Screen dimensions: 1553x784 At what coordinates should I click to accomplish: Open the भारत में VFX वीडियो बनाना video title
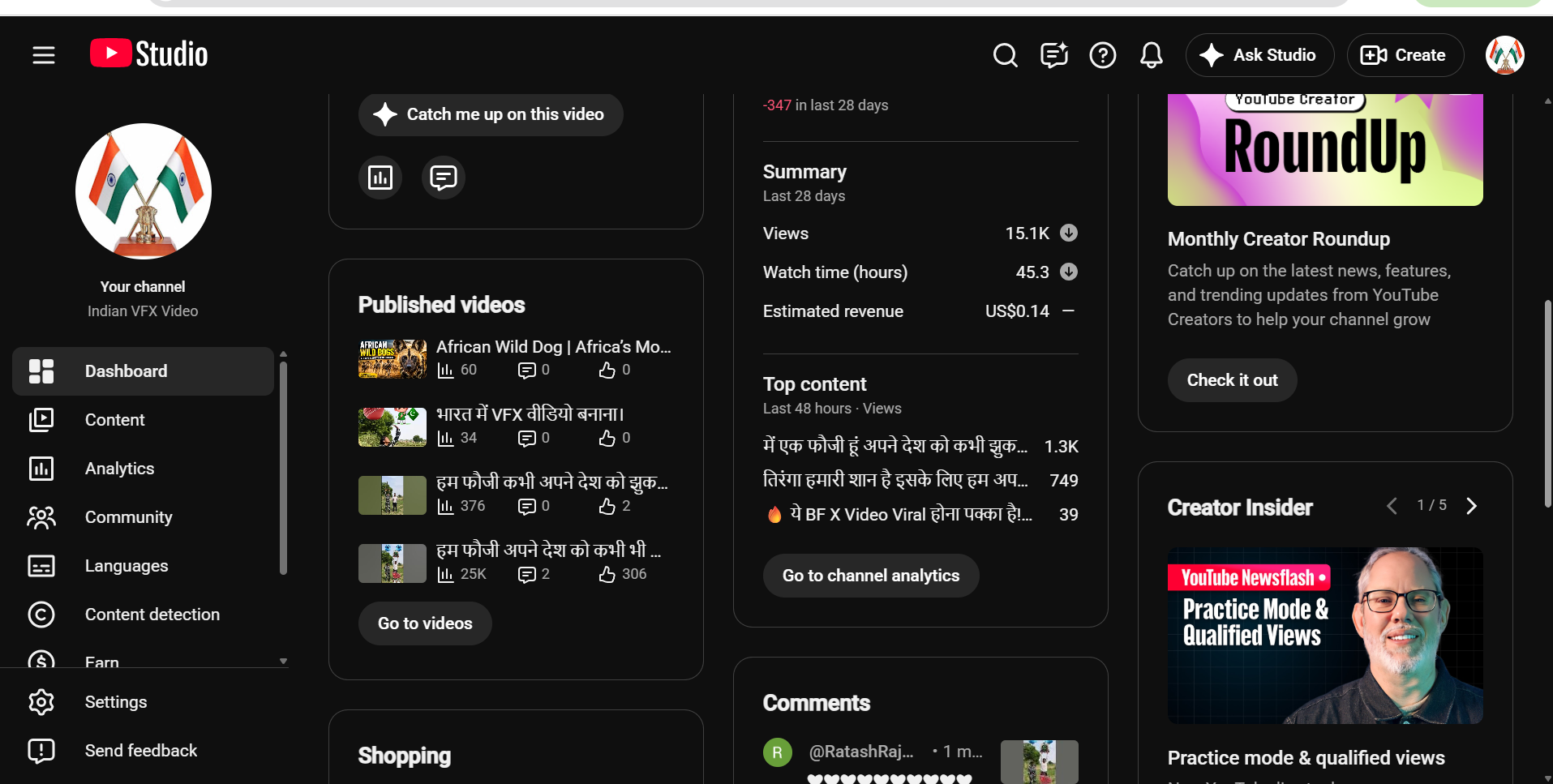(x=530, y=414)
